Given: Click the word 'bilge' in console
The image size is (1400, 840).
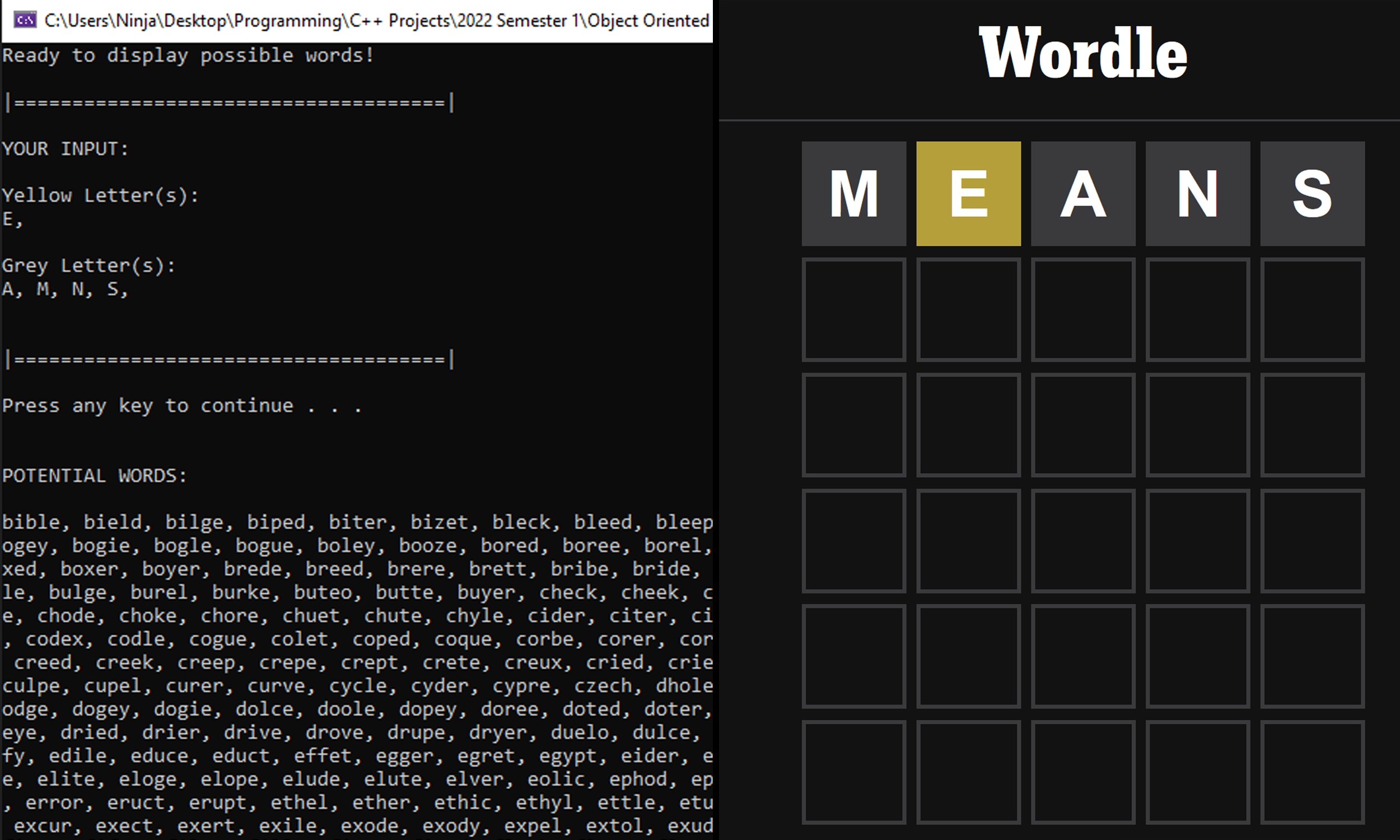Looking at the screenshot, I should (194, 523).
